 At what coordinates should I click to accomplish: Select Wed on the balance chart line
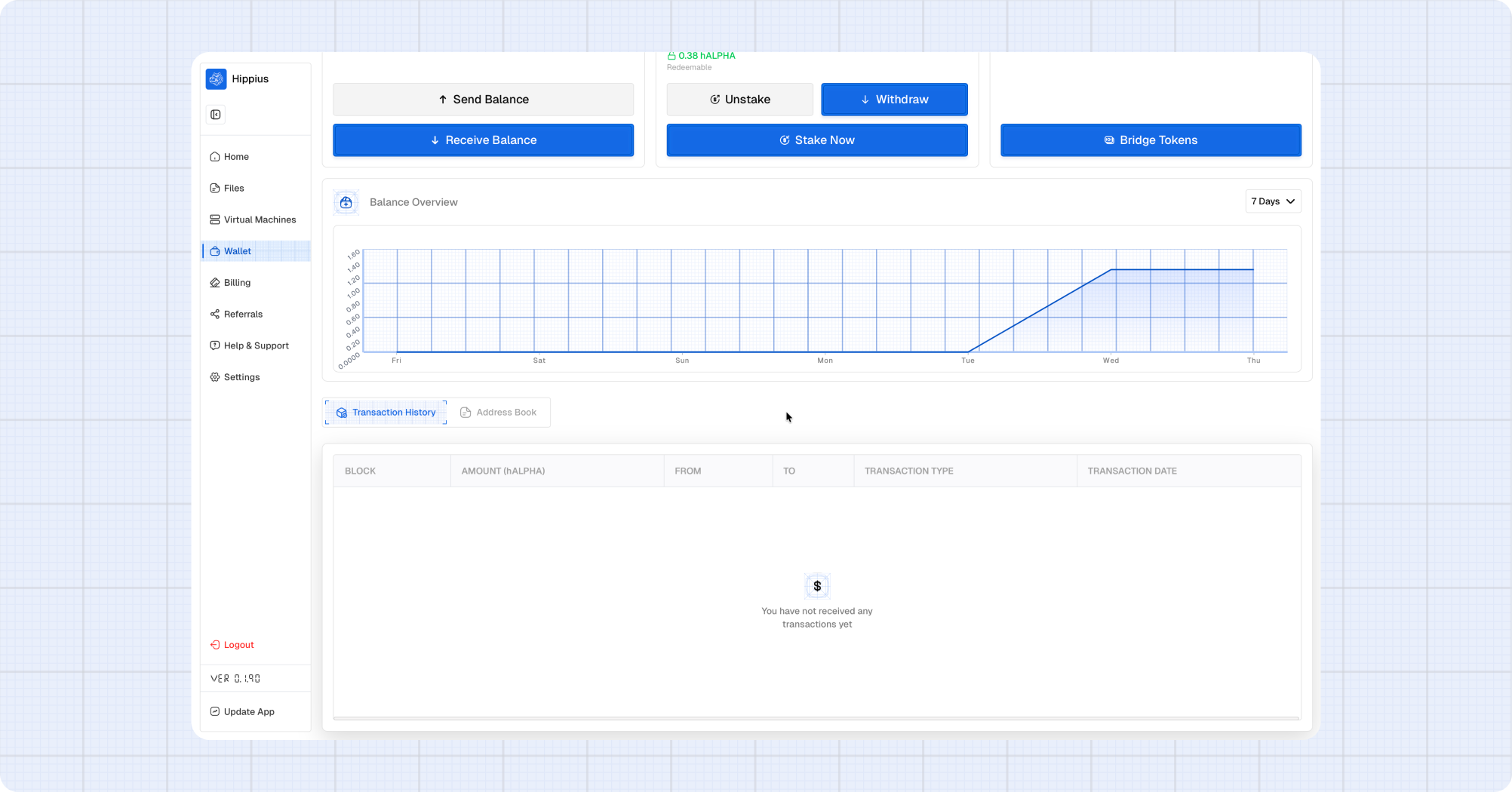pos(1111,270)
